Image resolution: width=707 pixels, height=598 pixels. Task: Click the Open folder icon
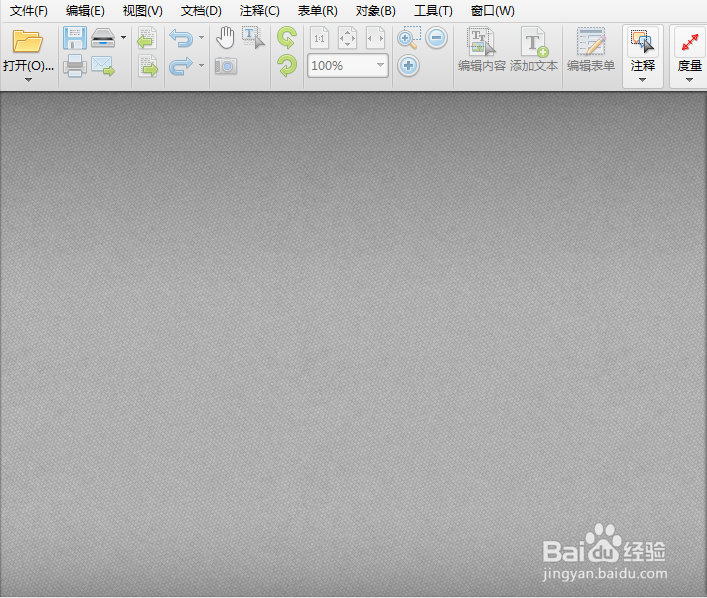point(28,41)
